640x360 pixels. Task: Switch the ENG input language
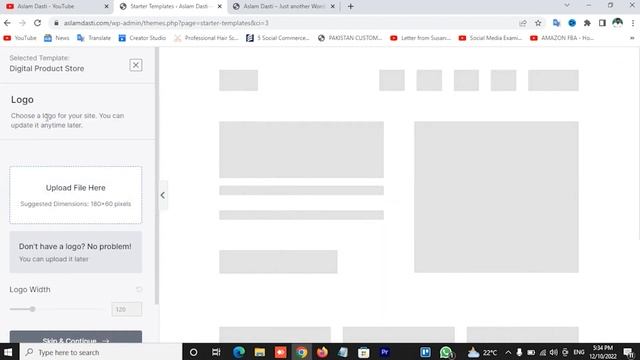click(x=579, y=352)
